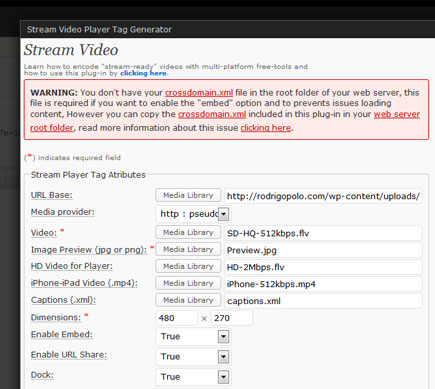Open Media Library for HD Video
435x389 pixels.
188,266
